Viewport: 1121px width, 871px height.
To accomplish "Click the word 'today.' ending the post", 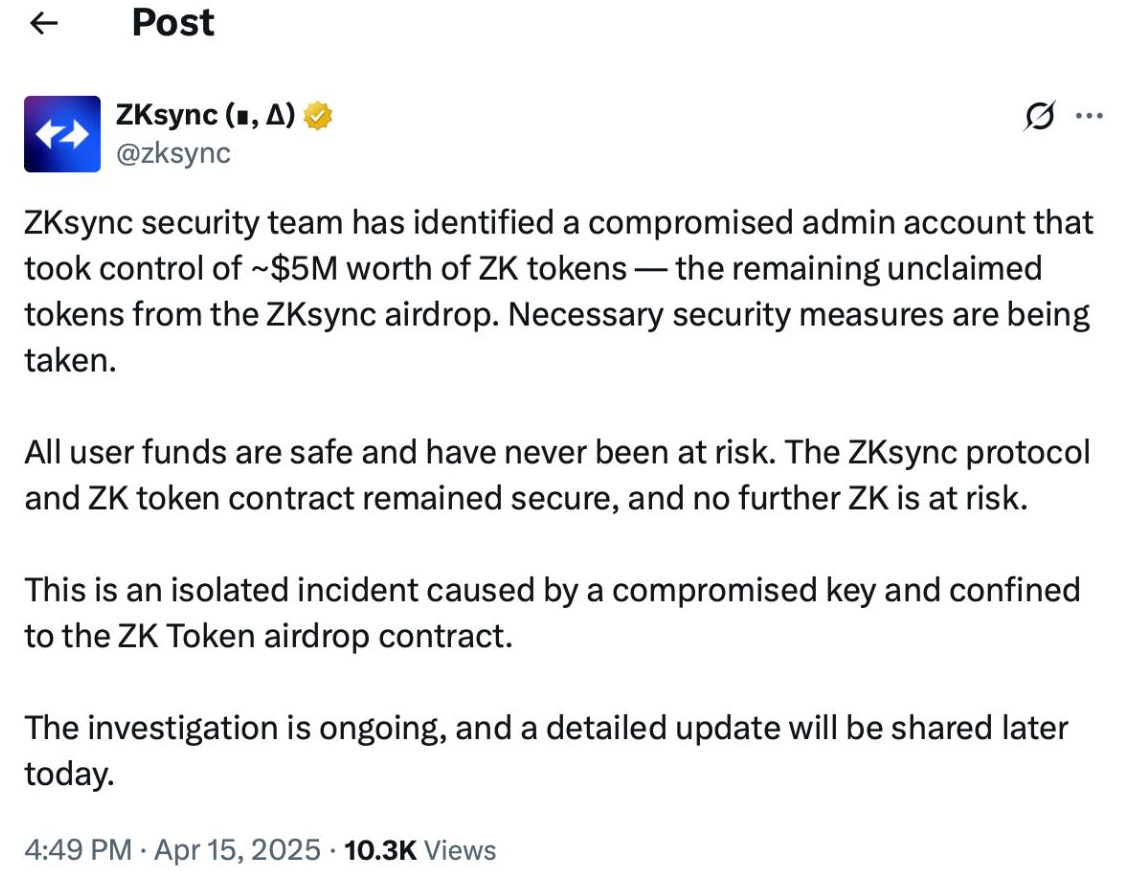I will click(69, 774).
